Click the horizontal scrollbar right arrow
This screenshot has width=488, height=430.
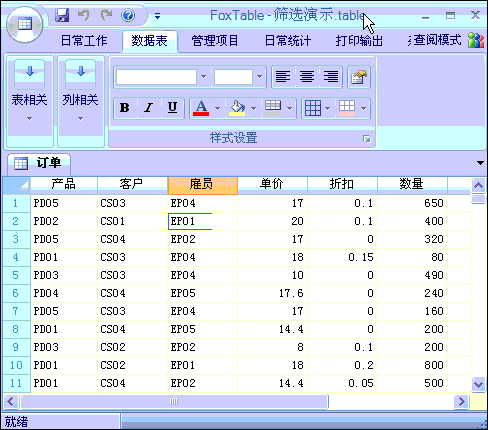[461, 401]
